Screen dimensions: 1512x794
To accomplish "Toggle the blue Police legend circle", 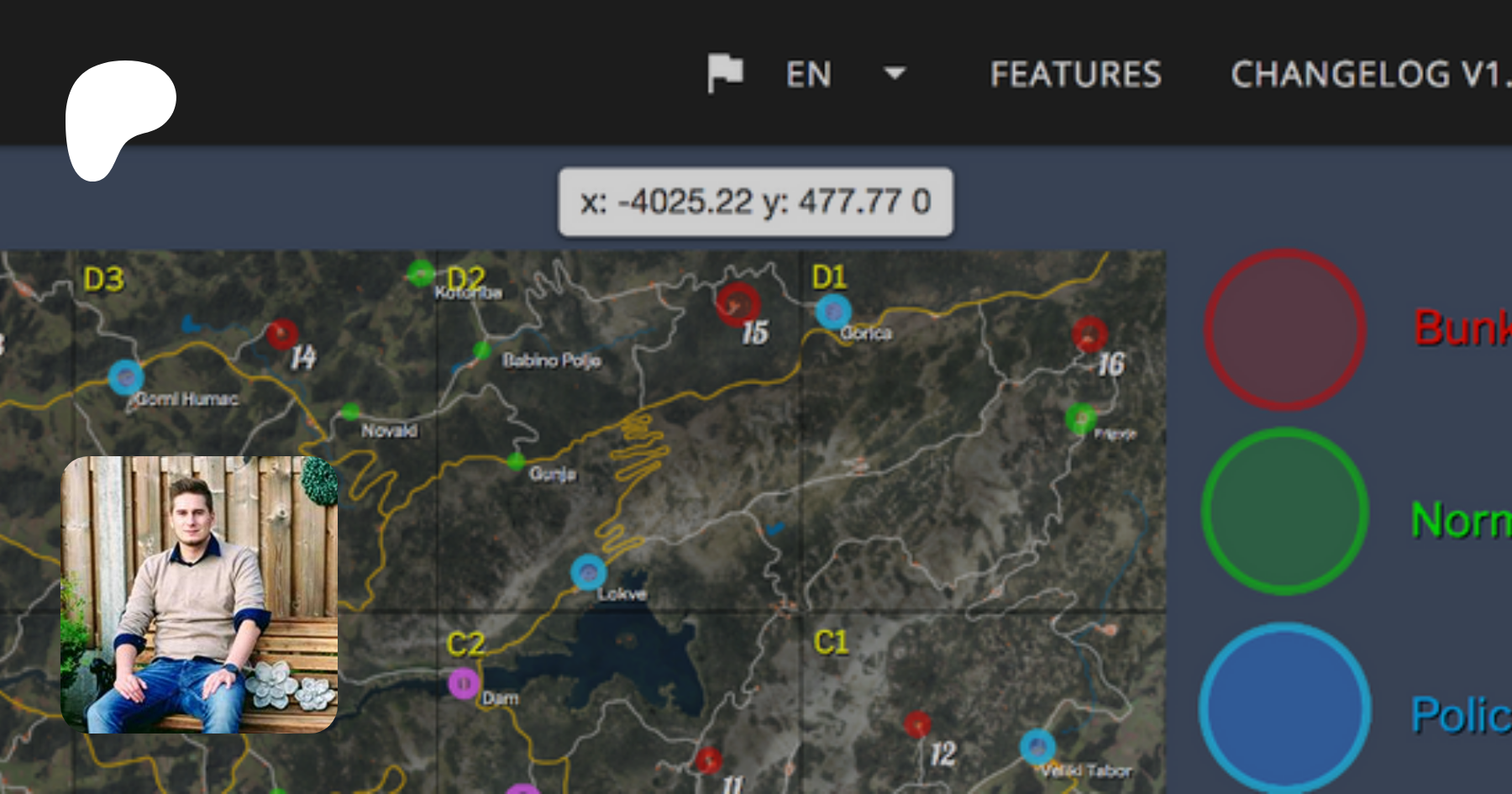I will coord(1284,707).
